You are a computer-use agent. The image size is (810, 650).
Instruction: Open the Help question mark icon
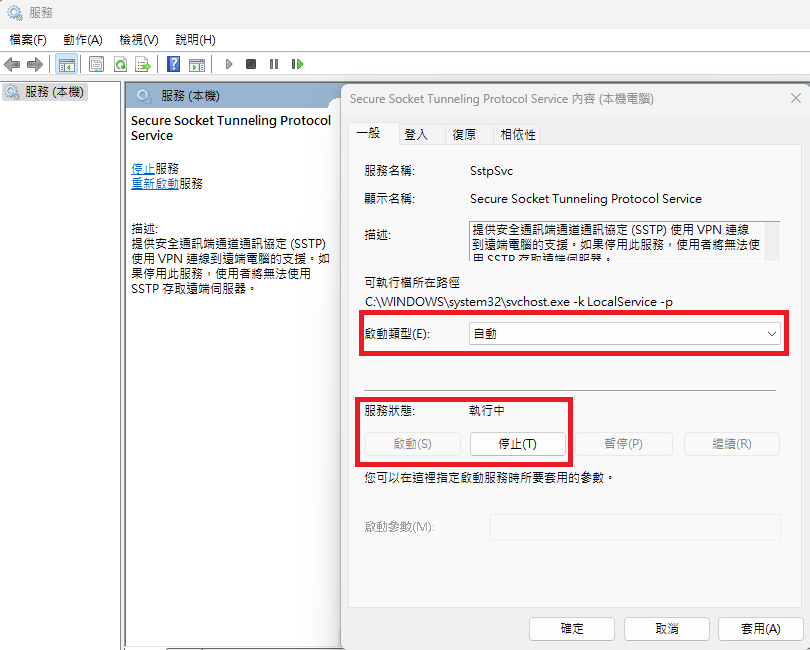[174, 65]
